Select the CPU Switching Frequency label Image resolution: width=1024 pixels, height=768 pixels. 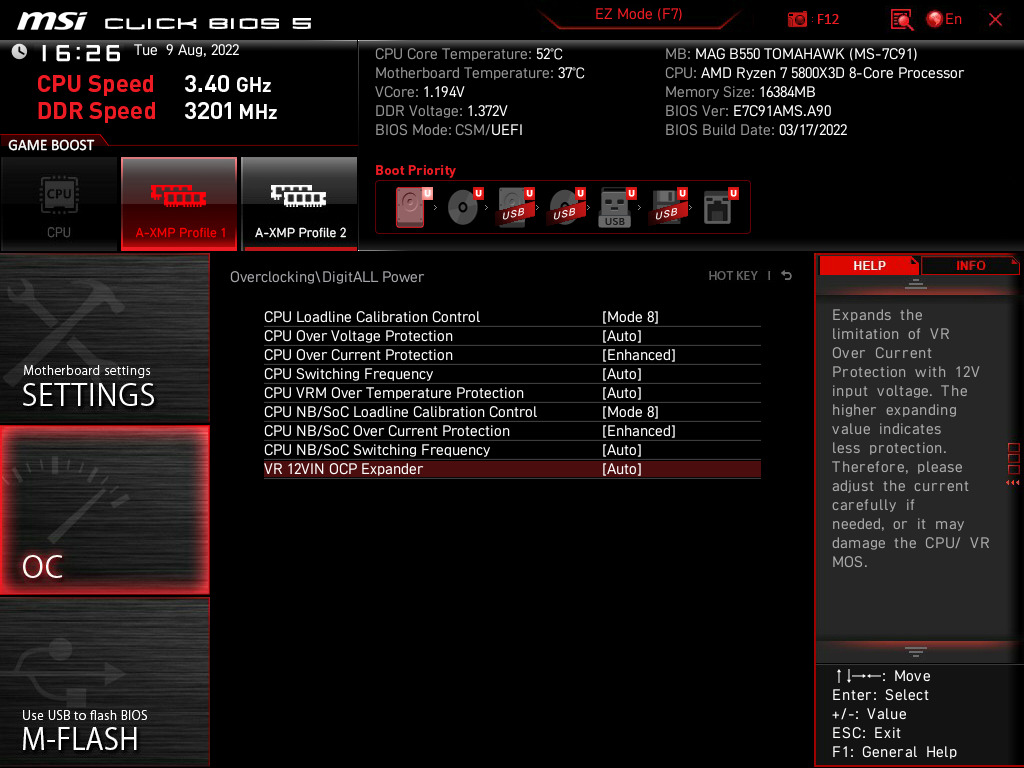pyautogui.click(x=348, y=374)
